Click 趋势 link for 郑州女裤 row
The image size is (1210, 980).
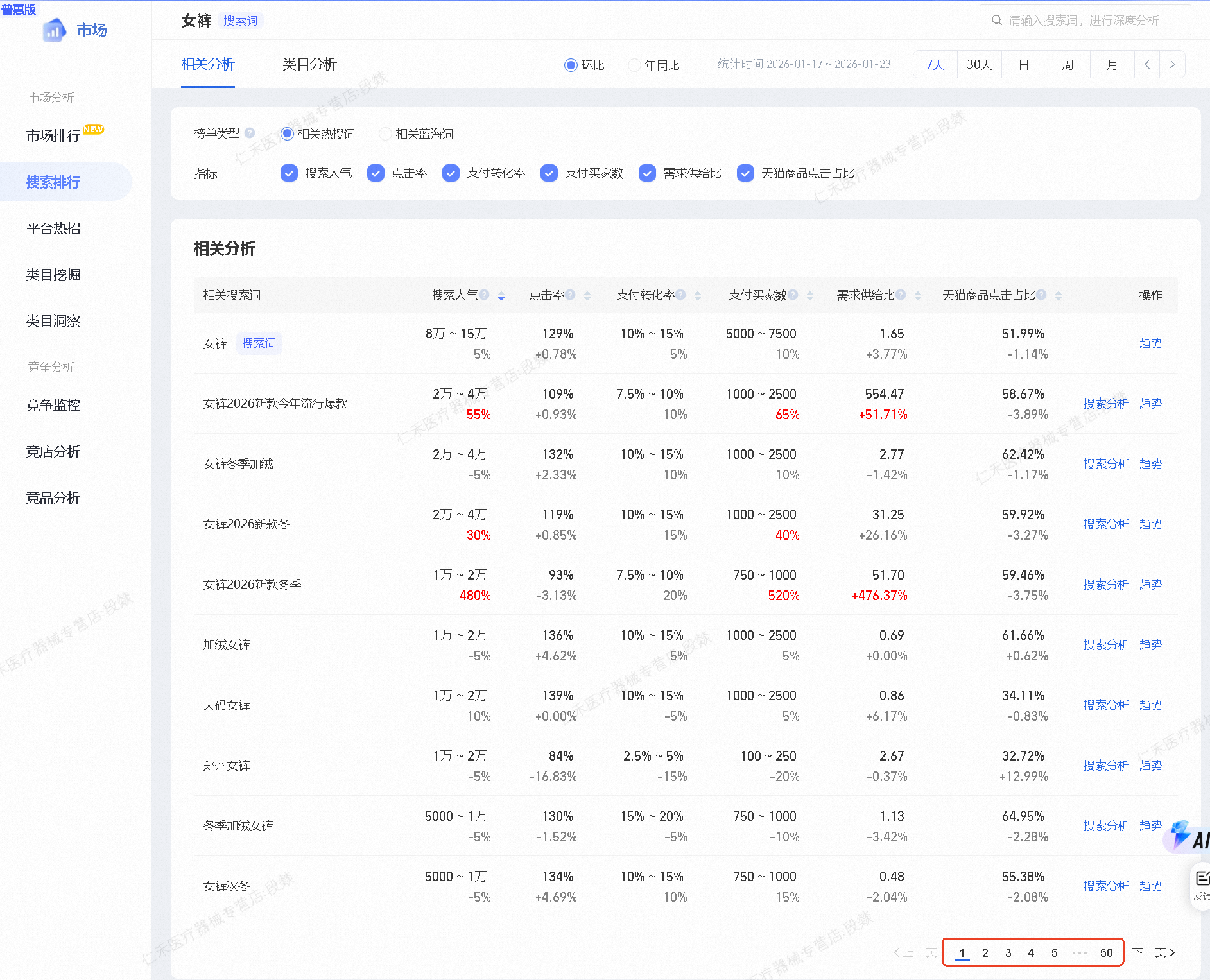(1151, 765)
